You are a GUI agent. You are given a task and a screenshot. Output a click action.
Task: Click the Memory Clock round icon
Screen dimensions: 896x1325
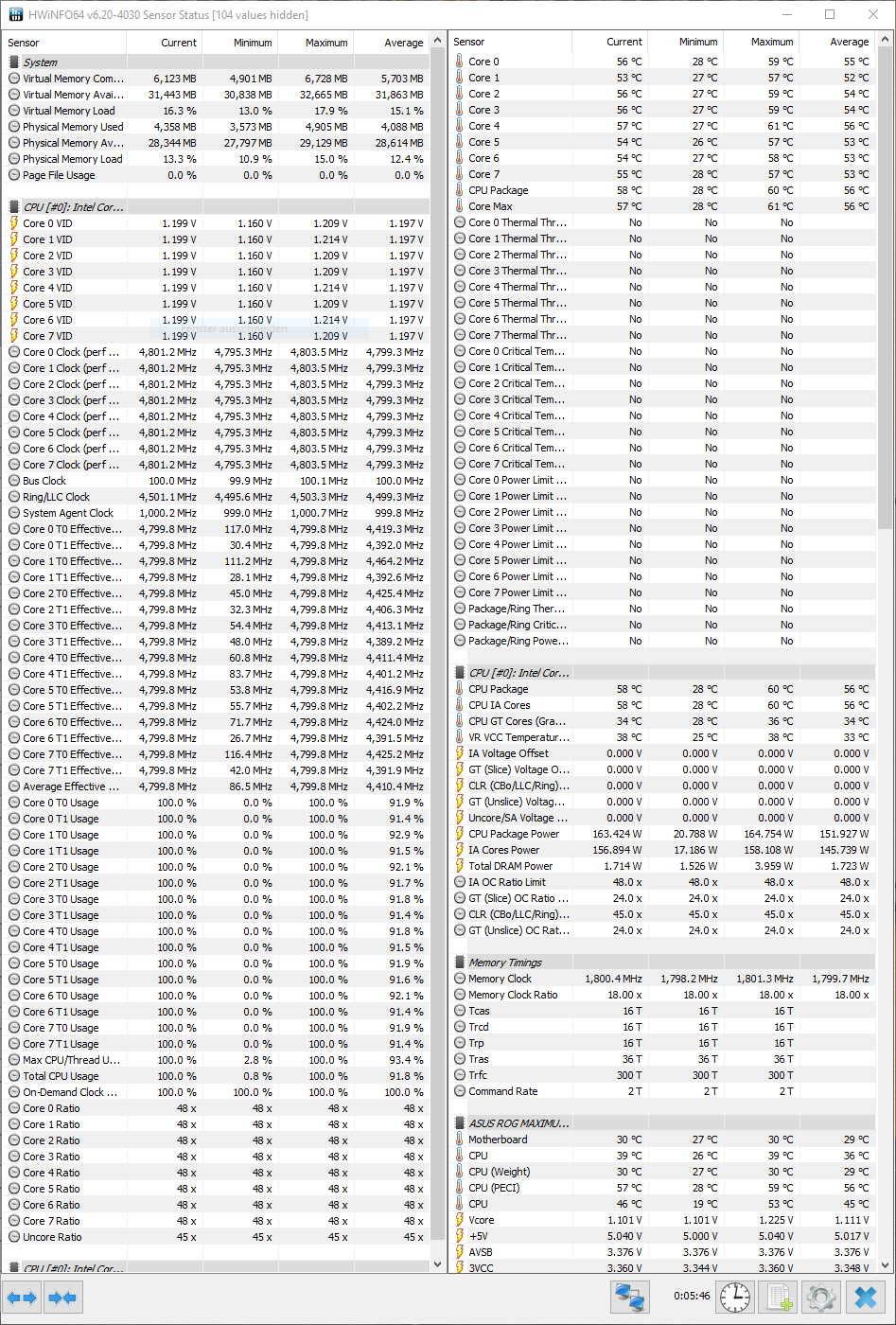pos(460,979)
